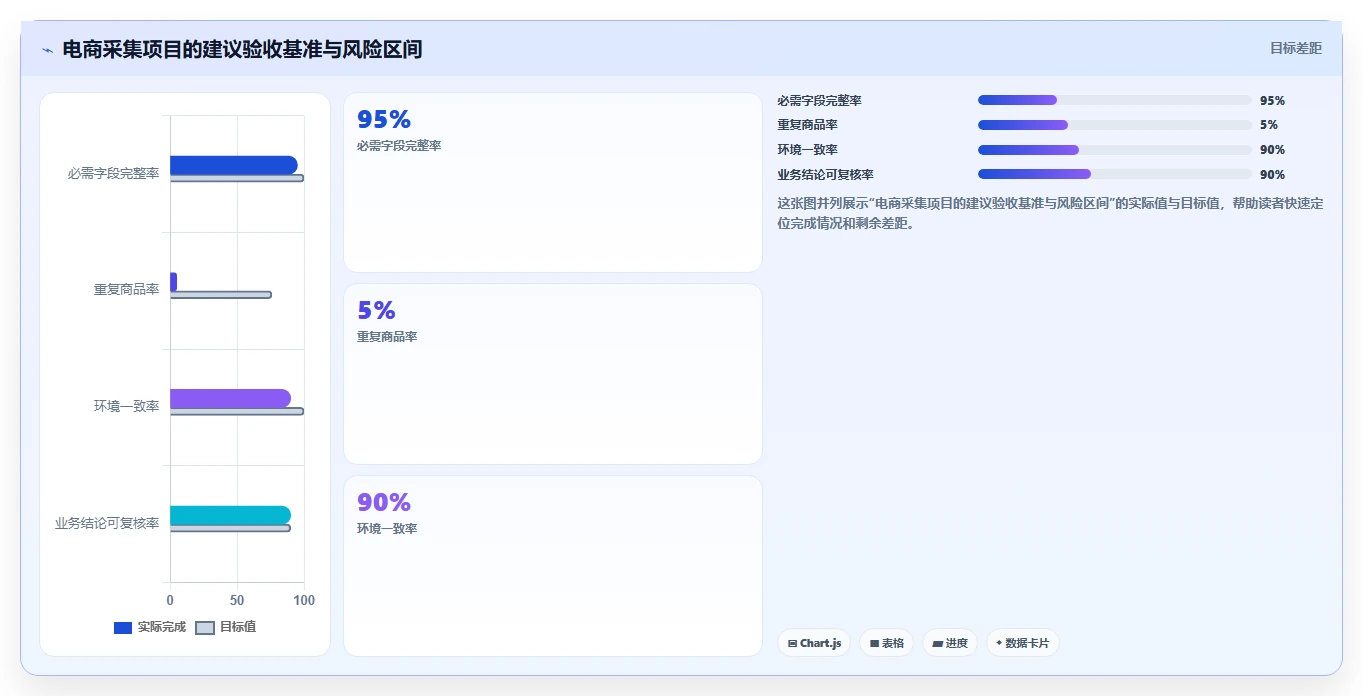The height and width of the screenshot is (696, 1363).
Task: Click the 重复商品率 progress bar
Action: point(1115,125)
